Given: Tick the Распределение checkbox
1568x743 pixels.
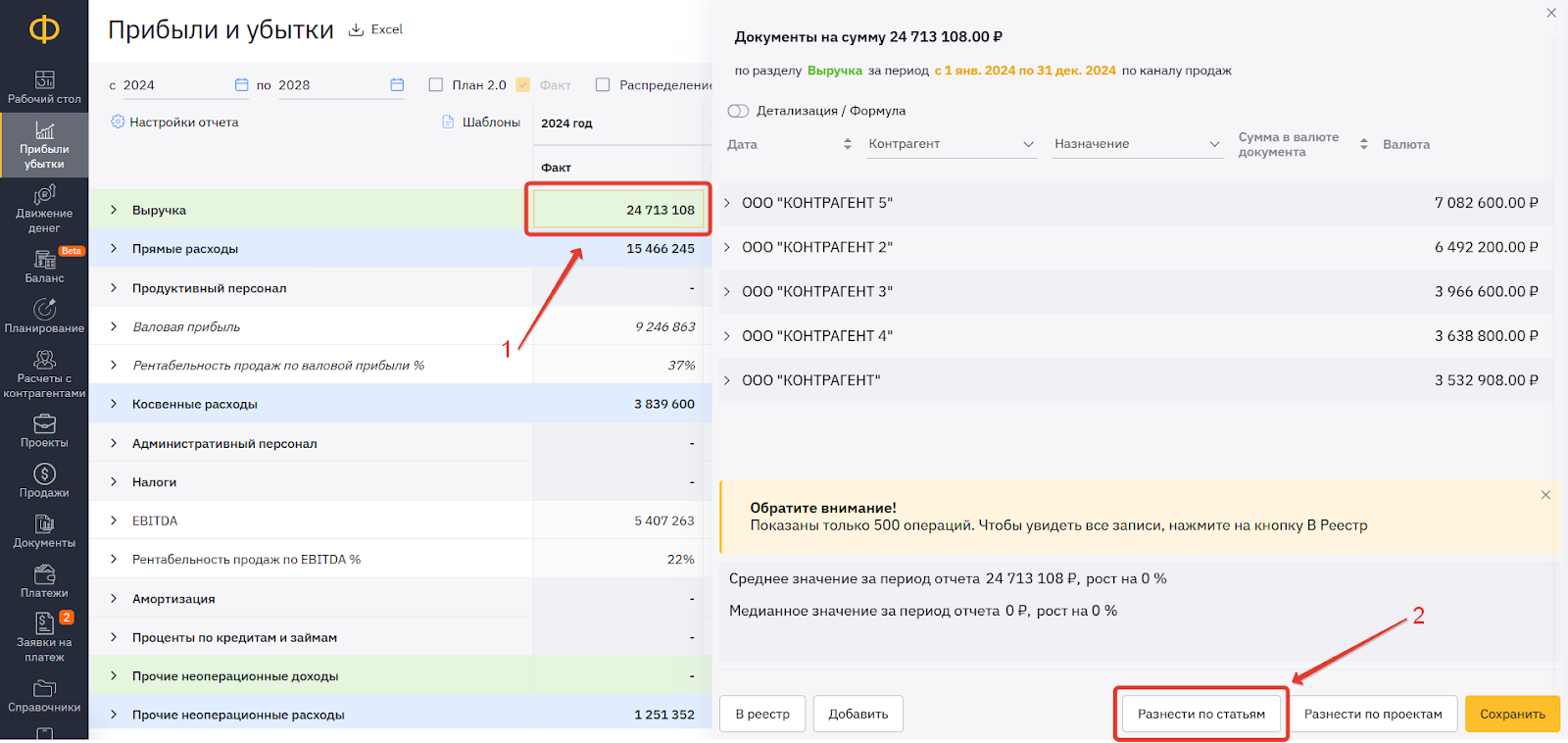Looking at the screenshot, I should coord(603,85).
